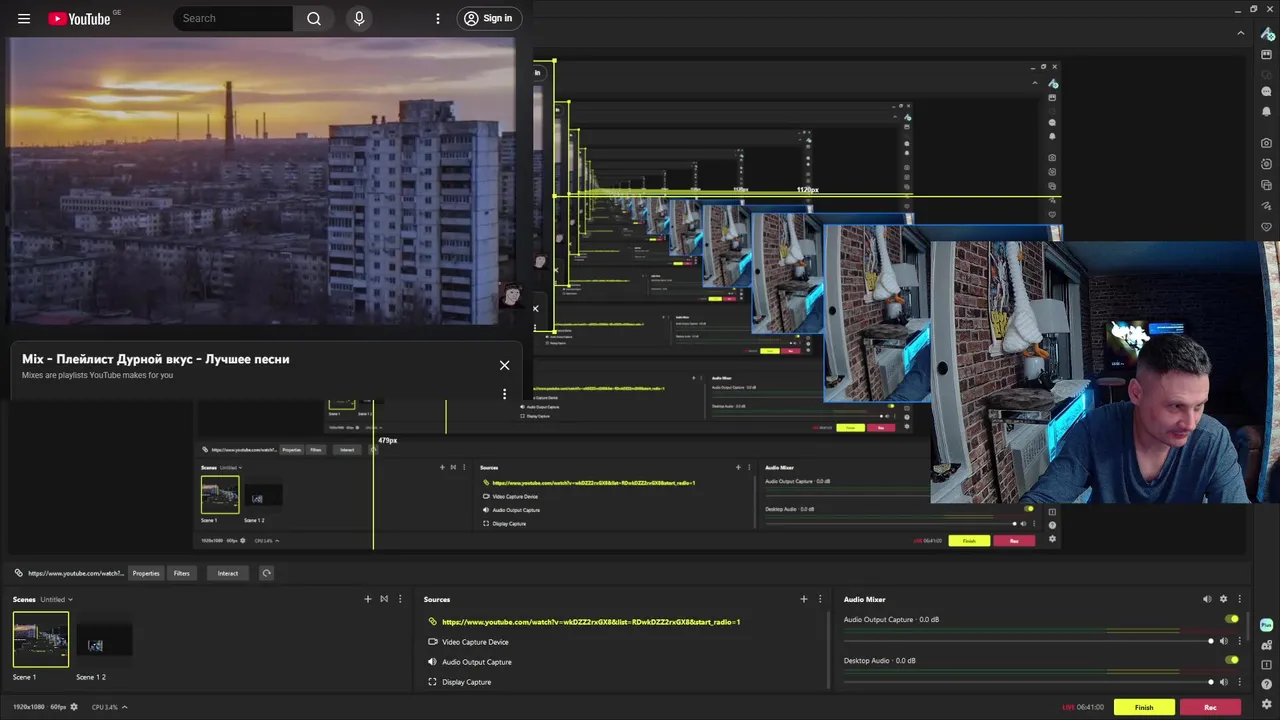Open the Mix playlist options menu
The height and width of the screenshot is (720, 1280).
coord(504,393)
